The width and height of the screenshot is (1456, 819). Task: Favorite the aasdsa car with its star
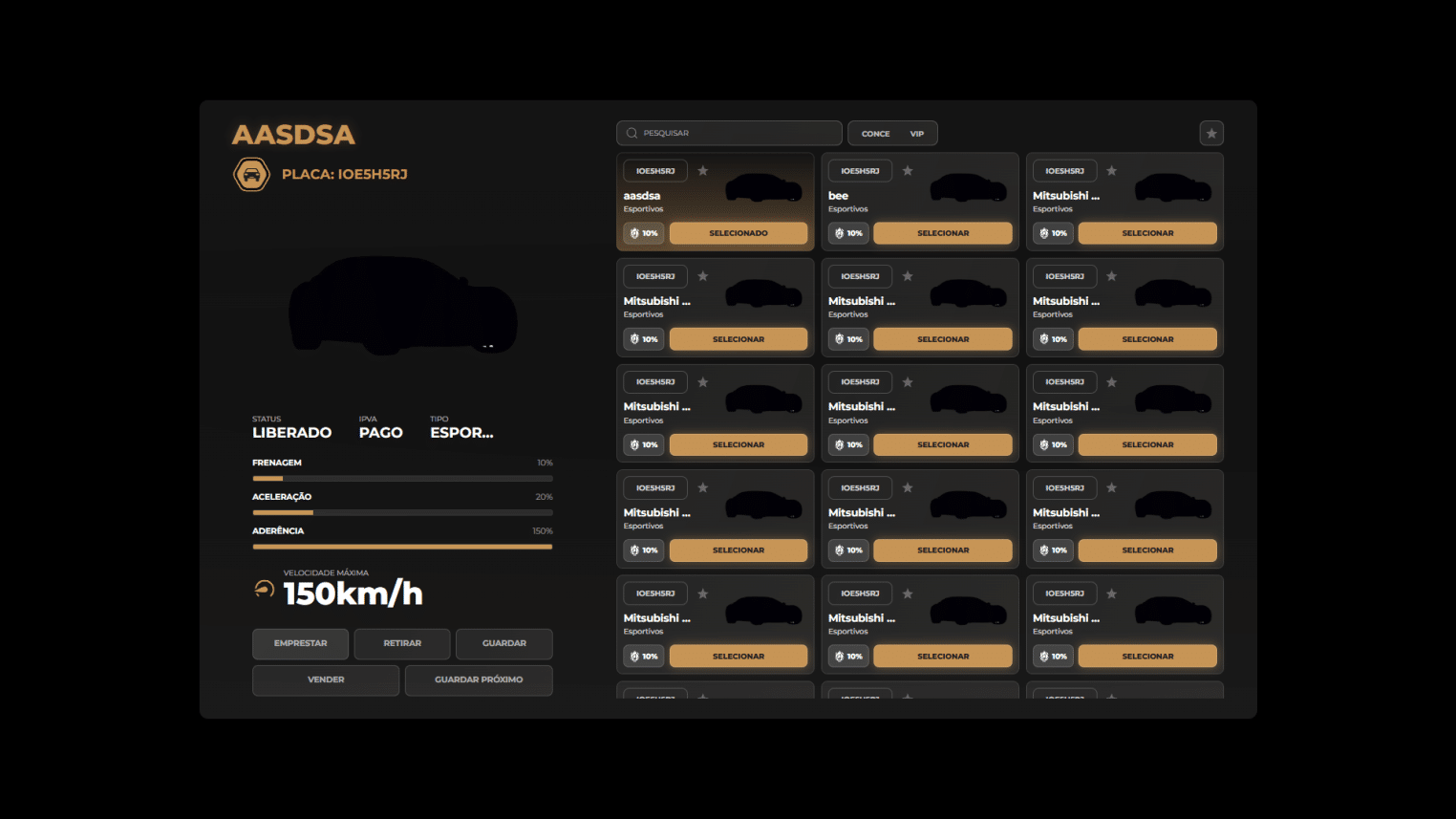703,171
